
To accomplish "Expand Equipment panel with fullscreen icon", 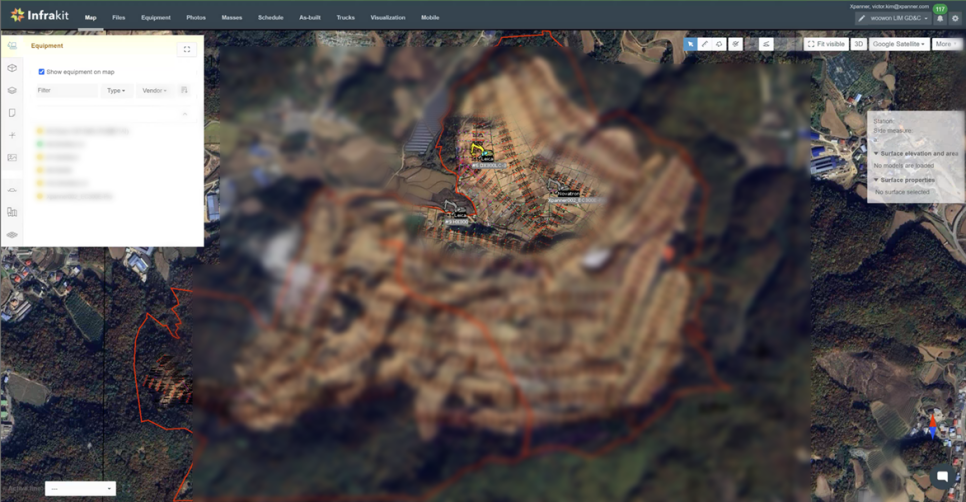I will pyautogui.click(x=187, y=49).
